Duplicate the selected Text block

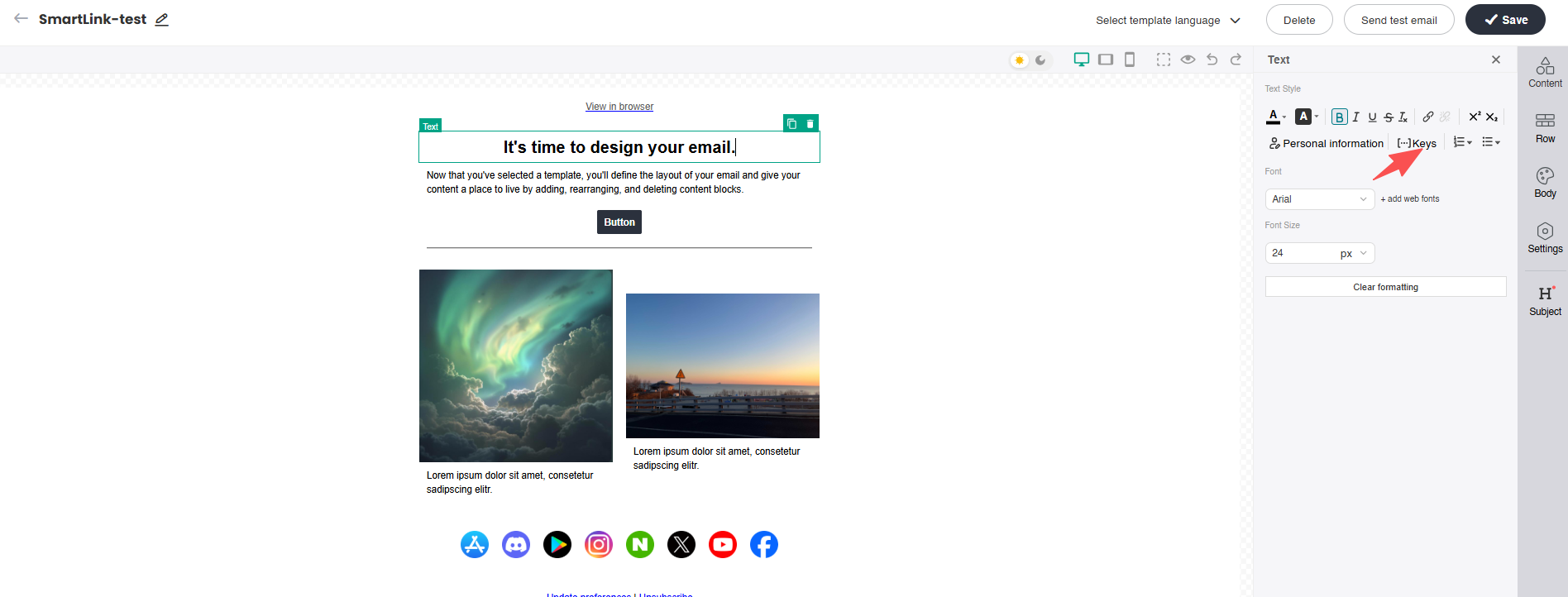[x=791, y=123]
